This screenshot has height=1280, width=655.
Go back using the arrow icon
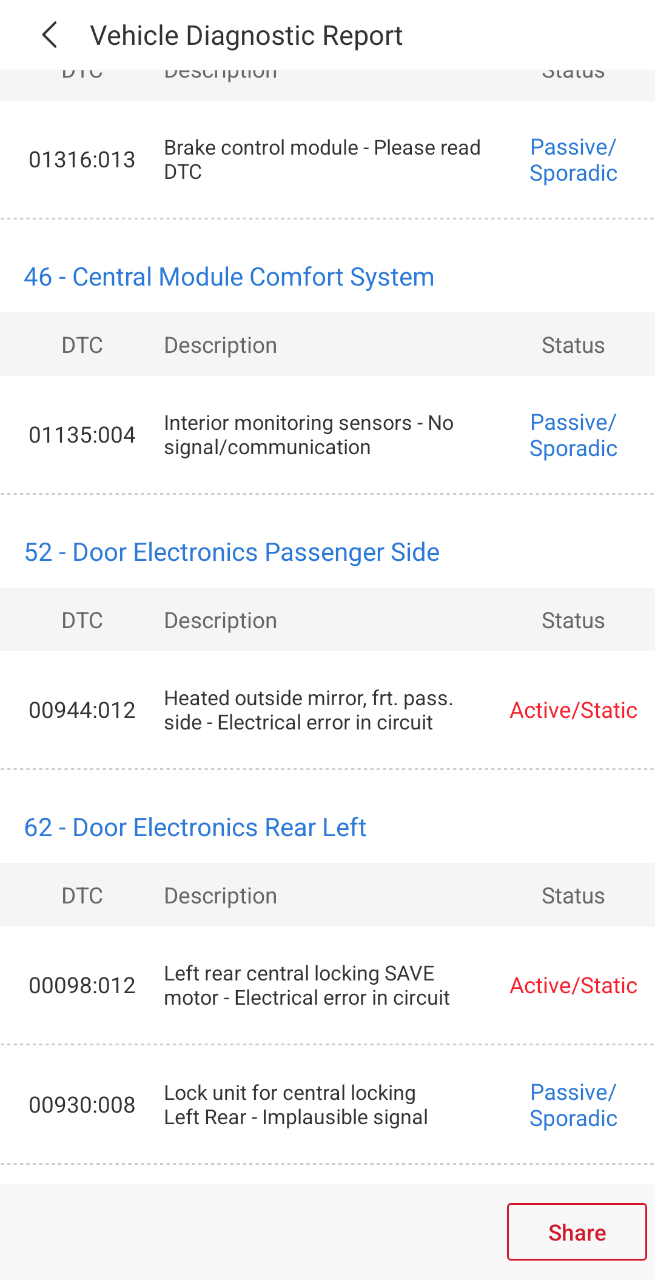coord(49,36)
